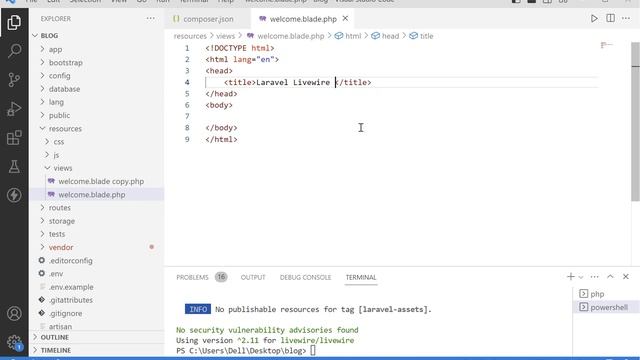The width and height of the screenshot is (640, 360).
Task: Select the TERMINAL panel tab
Action: coord(361,277)
